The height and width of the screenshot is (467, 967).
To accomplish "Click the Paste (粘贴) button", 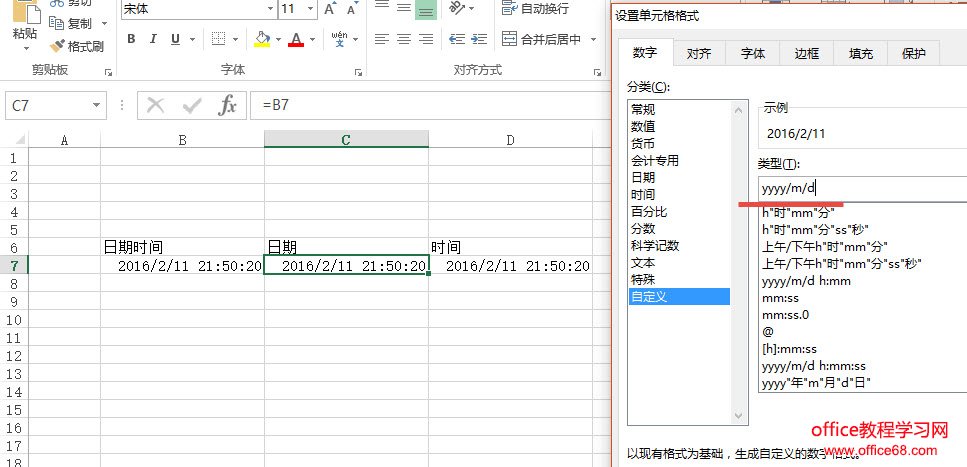I will pyautogui.click(x=25, y=22).
